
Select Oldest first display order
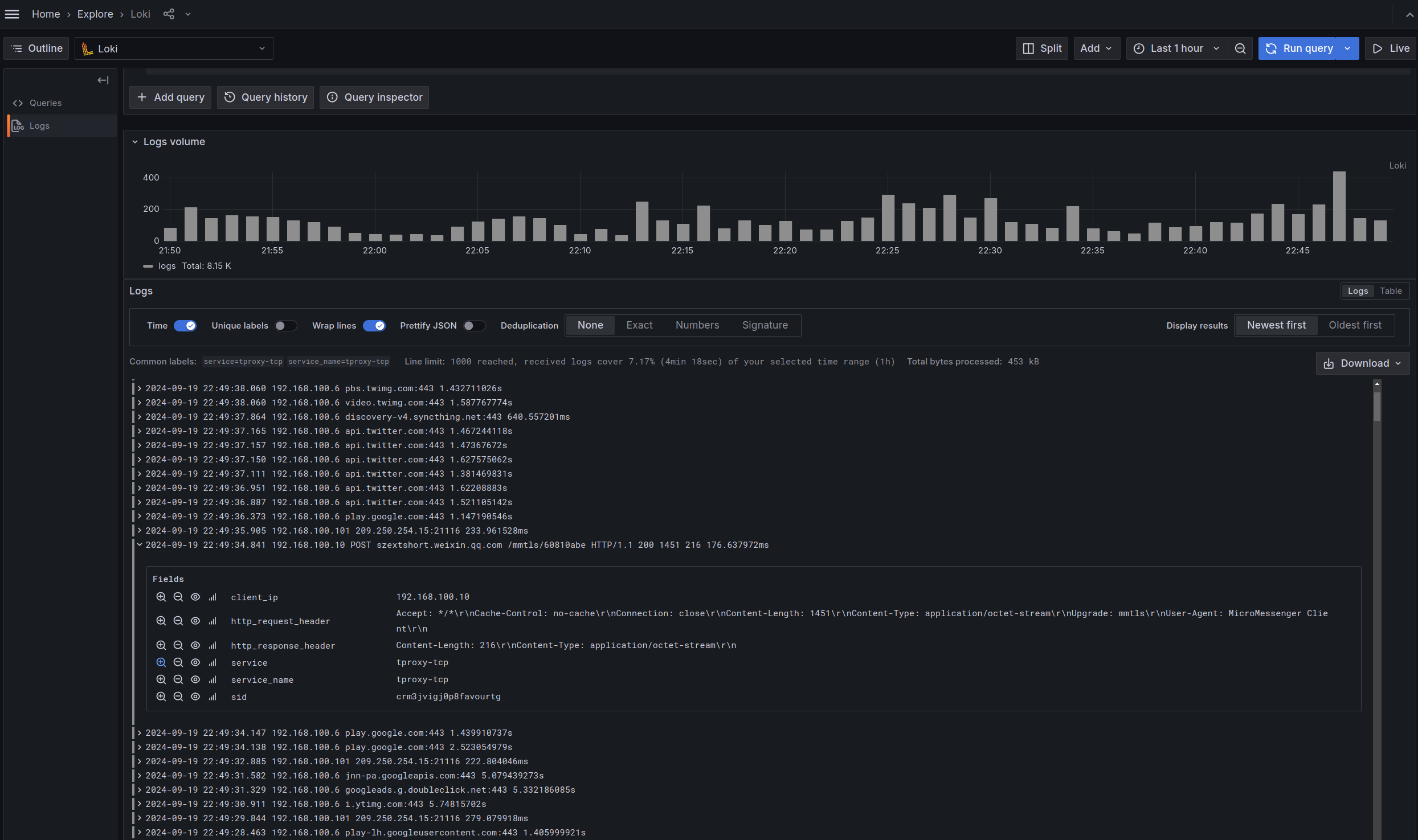(x=1355, y=325)
